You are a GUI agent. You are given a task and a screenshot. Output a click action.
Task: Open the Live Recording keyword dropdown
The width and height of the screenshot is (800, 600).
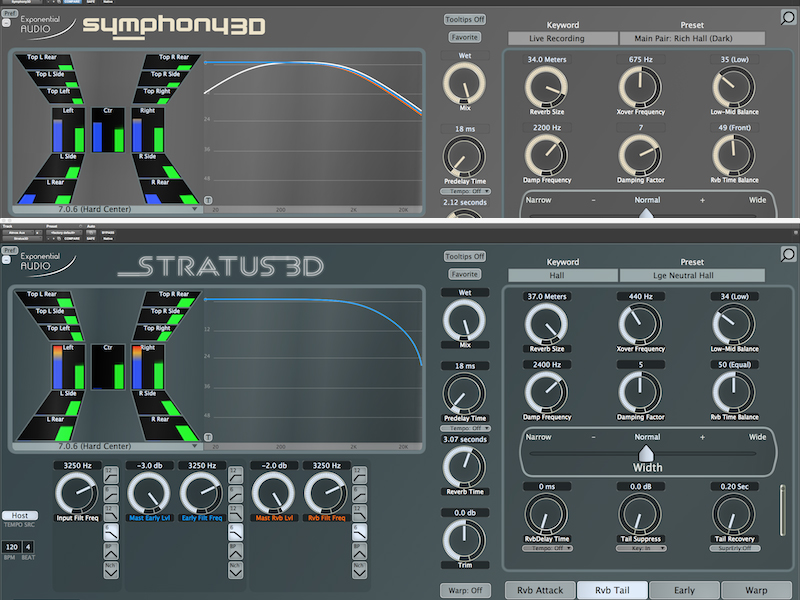point(563,37)
